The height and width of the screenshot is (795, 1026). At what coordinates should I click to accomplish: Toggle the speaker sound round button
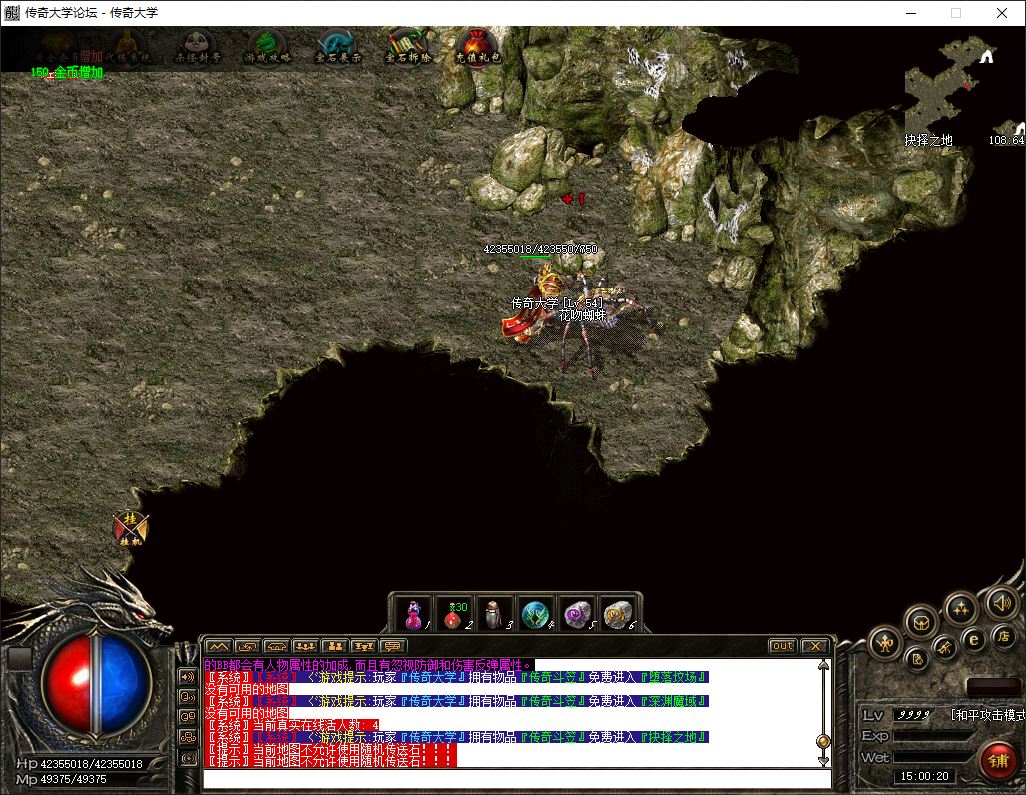[1002, 602]
